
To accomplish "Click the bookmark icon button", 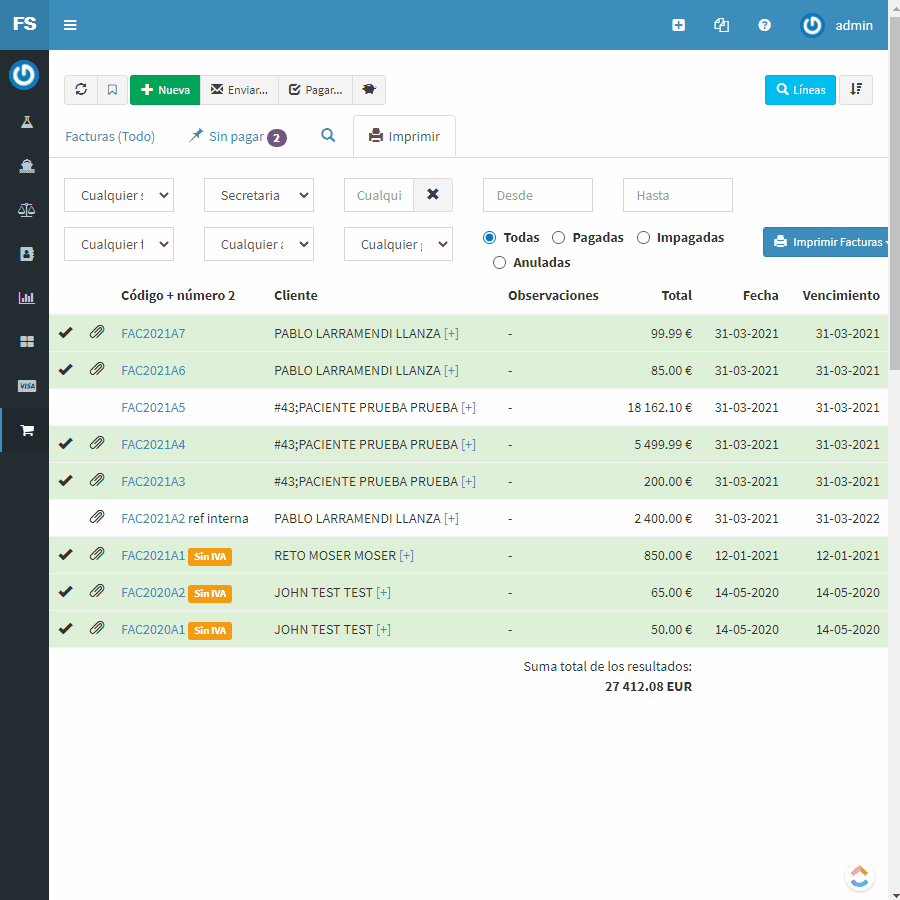I will [x=112, y=90].
